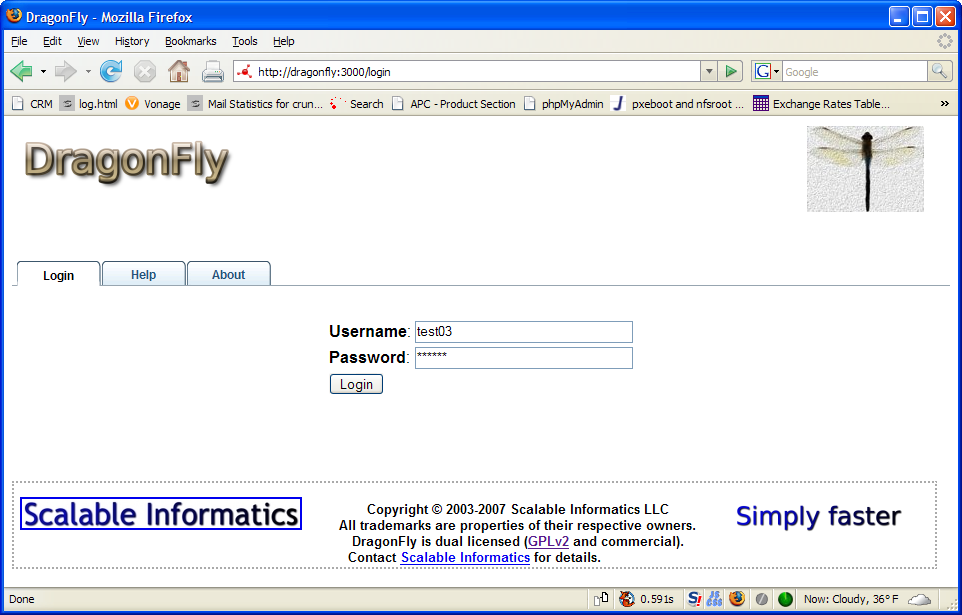Click the throbber activity icon

click(x=945, y=41)
